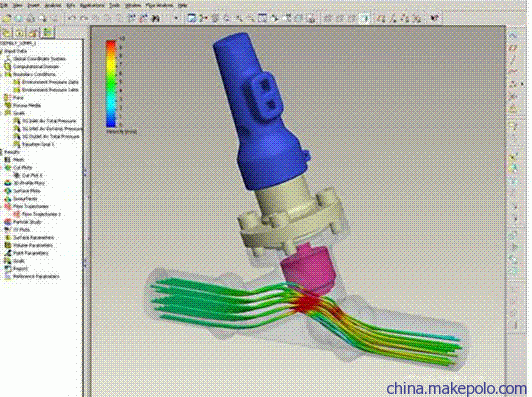Collapse the Flow Trajectories tree node

[x=2, y=206]
